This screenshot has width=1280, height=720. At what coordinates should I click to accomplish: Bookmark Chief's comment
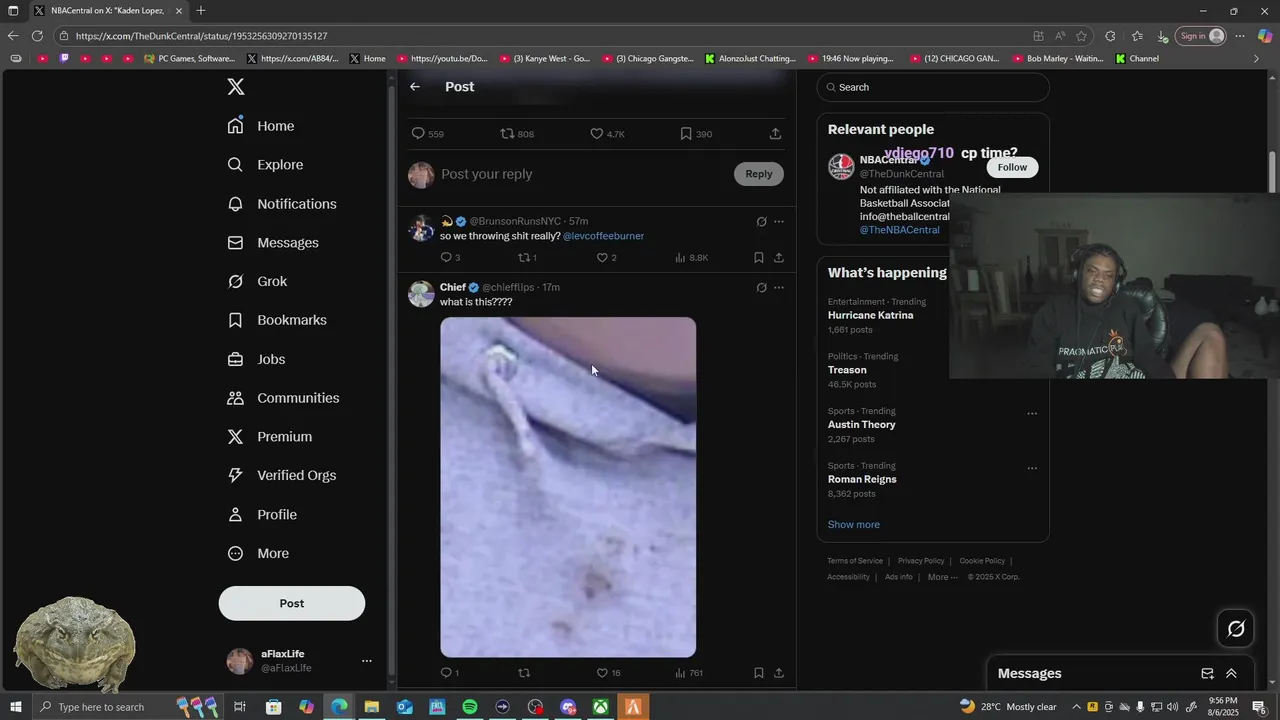pos(759,673)
